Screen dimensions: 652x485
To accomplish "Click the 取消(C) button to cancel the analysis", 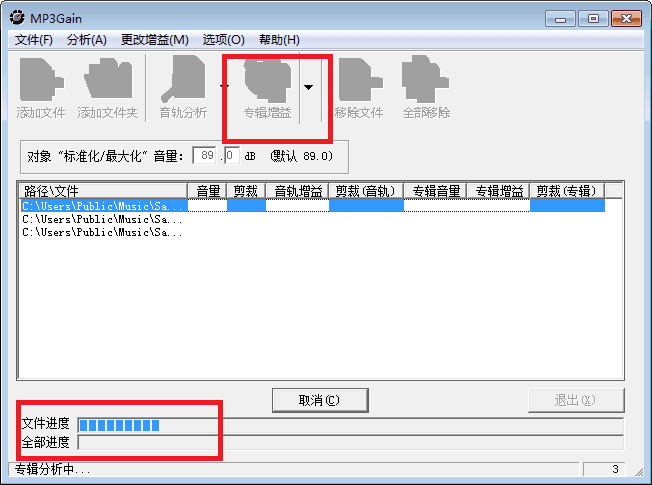I will (320, 400).
